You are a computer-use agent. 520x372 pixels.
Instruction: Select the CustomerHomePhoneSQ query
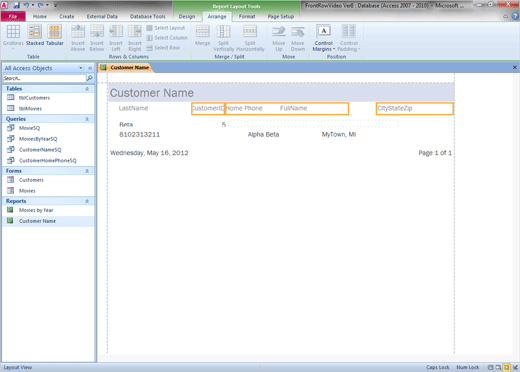point(48,160)
